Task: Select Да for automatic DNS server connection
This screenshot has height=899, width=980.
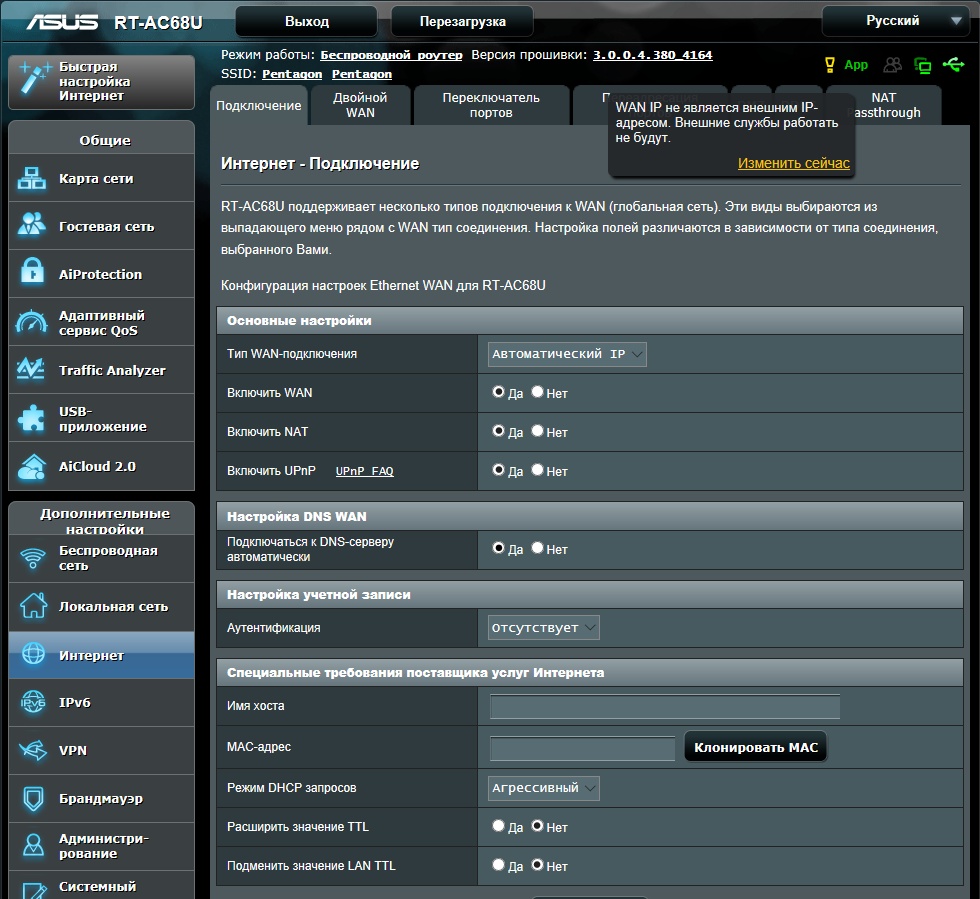Action: point(498,548)
